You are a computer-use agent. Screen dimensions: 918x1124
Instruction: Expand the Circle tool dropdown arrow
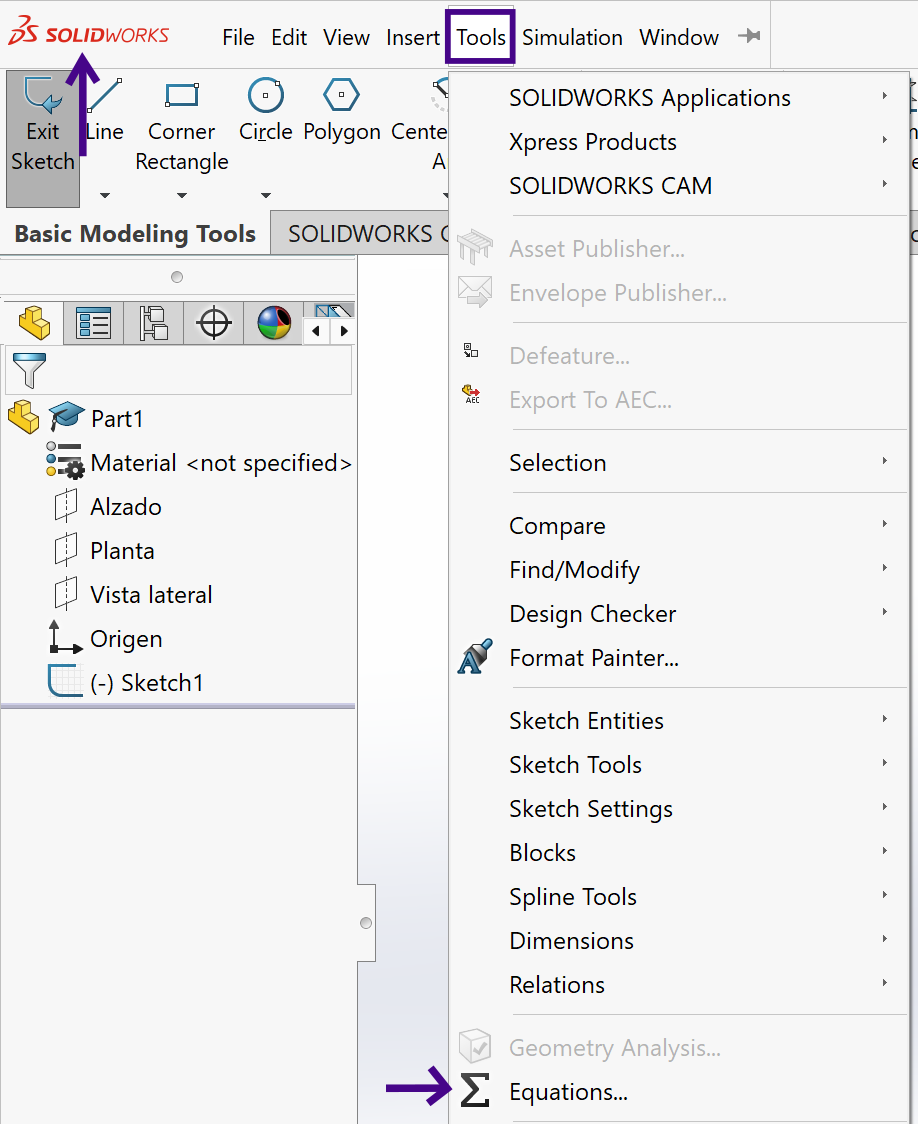point(266,195)
